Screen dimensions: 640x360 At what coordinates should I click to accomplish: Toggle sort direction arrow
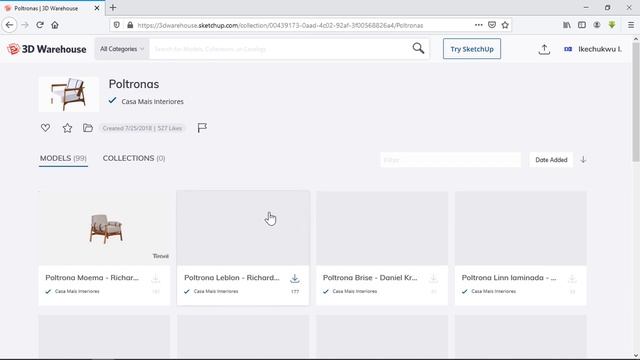pos(583,160)
